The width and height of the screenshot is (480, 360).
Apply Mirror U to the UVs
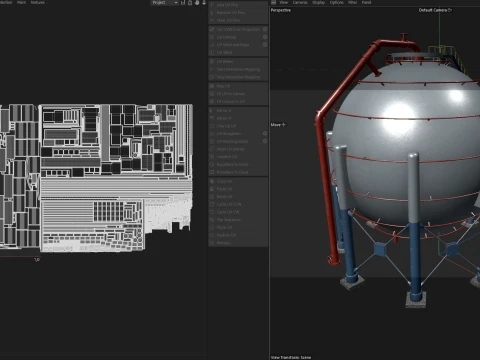click(x=238, y=110)
